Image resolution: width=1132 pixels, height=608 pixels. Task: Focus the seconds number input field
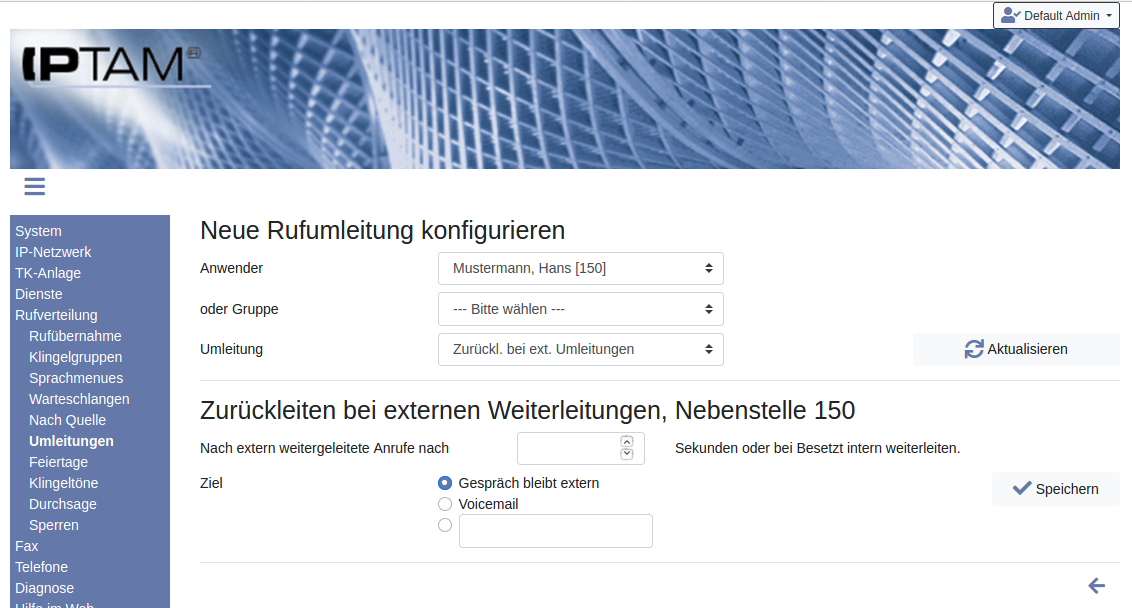tap(568, 449)
